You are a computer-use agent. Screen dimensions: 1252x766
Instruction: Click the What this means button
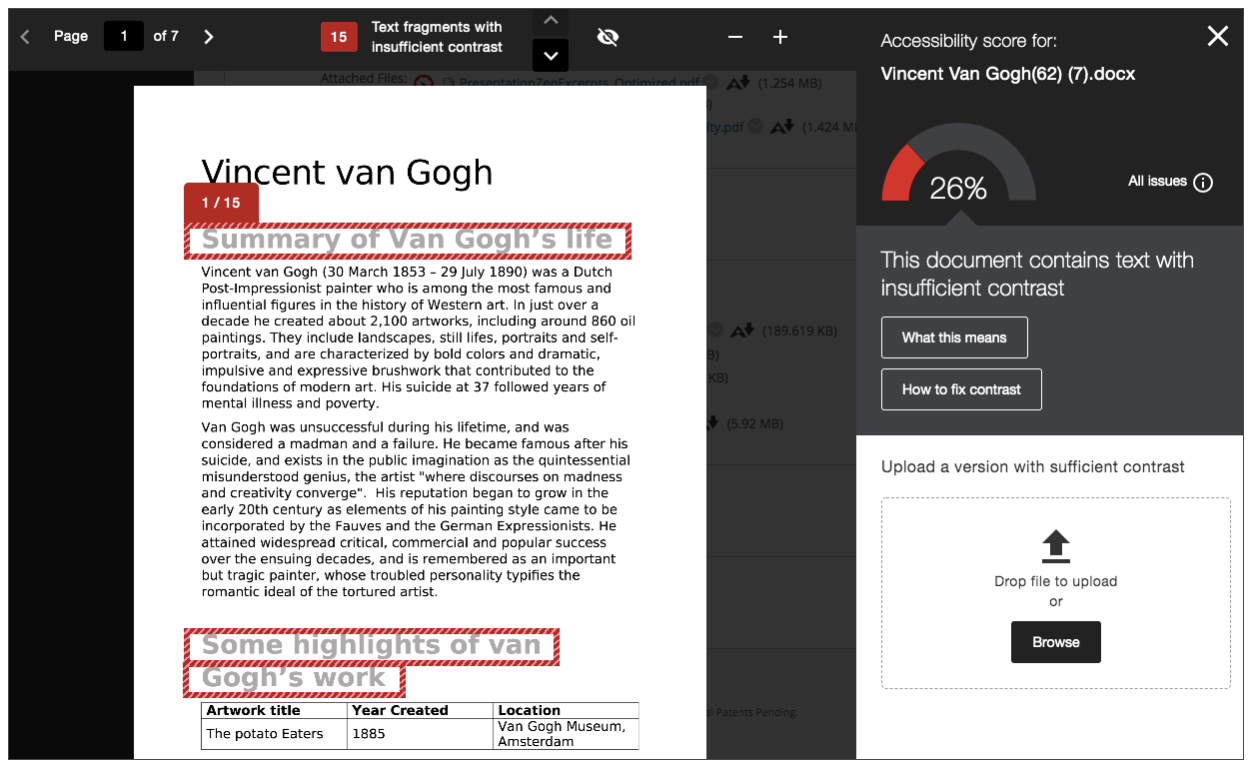point(954,338)
